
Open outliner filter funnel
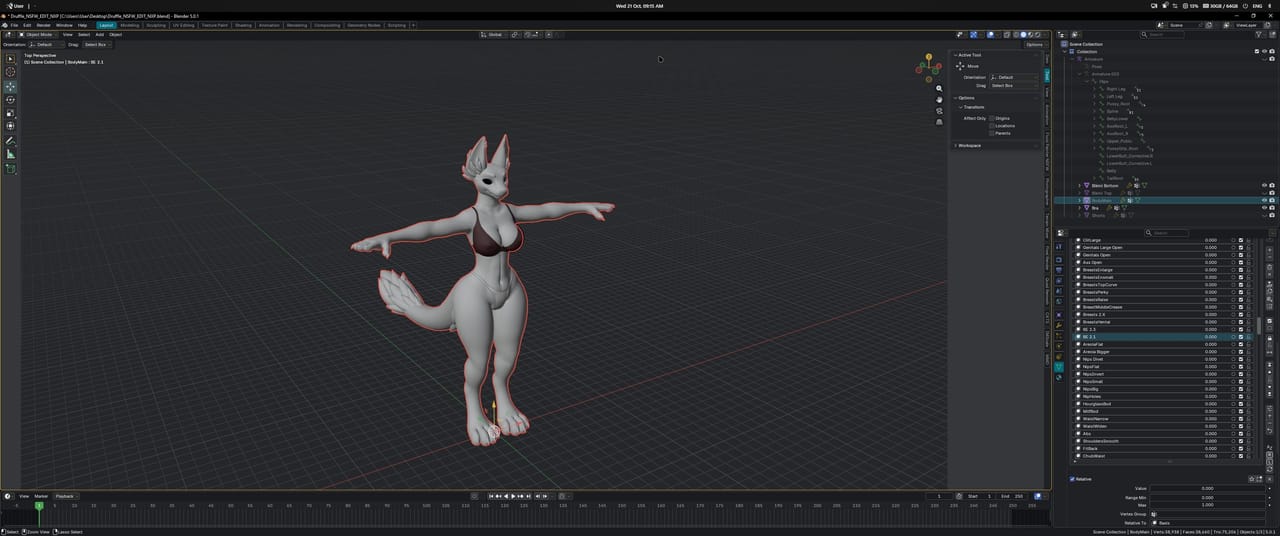click(1261, 34)
